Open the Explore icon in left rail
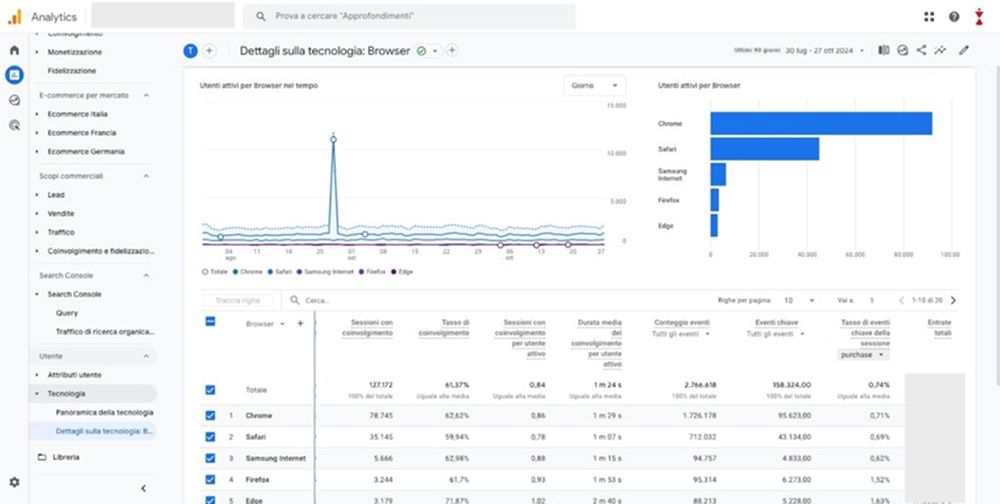This screenshot has width=1000, height=504. pyautogui.click(x=14, y=100)
